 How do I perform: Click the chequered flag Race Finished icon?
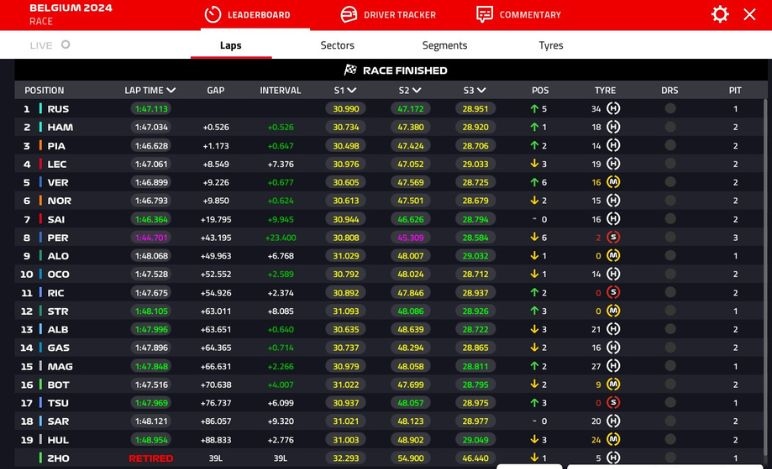(350, 70)
